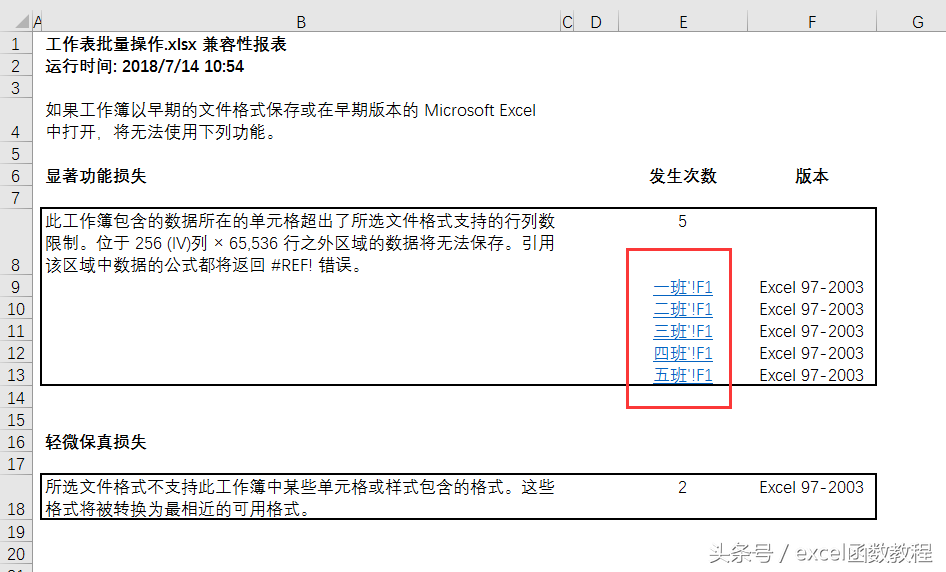Viewport: 946px width, 572px height.
Task: Open the 三班'!F1 hyperlink
Action: (682, 331)
